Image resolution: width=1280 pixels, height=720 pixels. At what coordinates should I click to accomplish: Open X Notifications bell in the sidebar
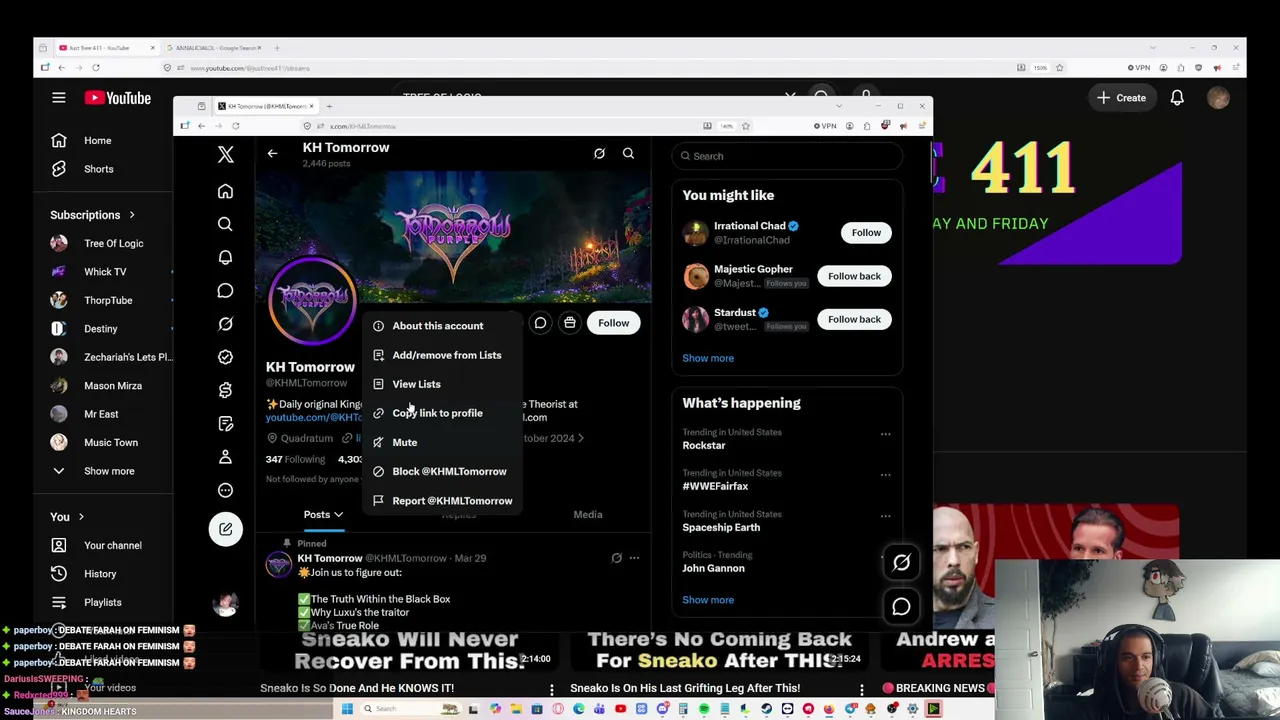pos(225,257)
